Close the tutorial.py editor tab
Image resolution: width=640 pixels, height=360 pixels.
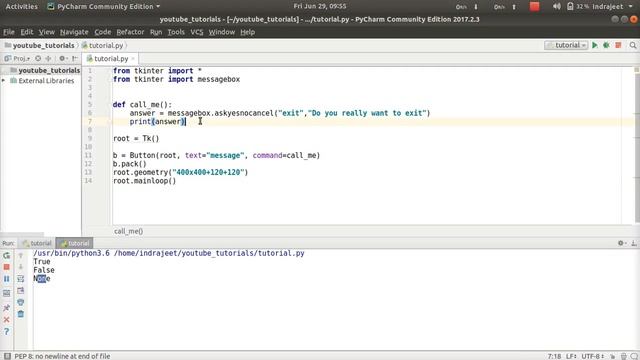133,59
